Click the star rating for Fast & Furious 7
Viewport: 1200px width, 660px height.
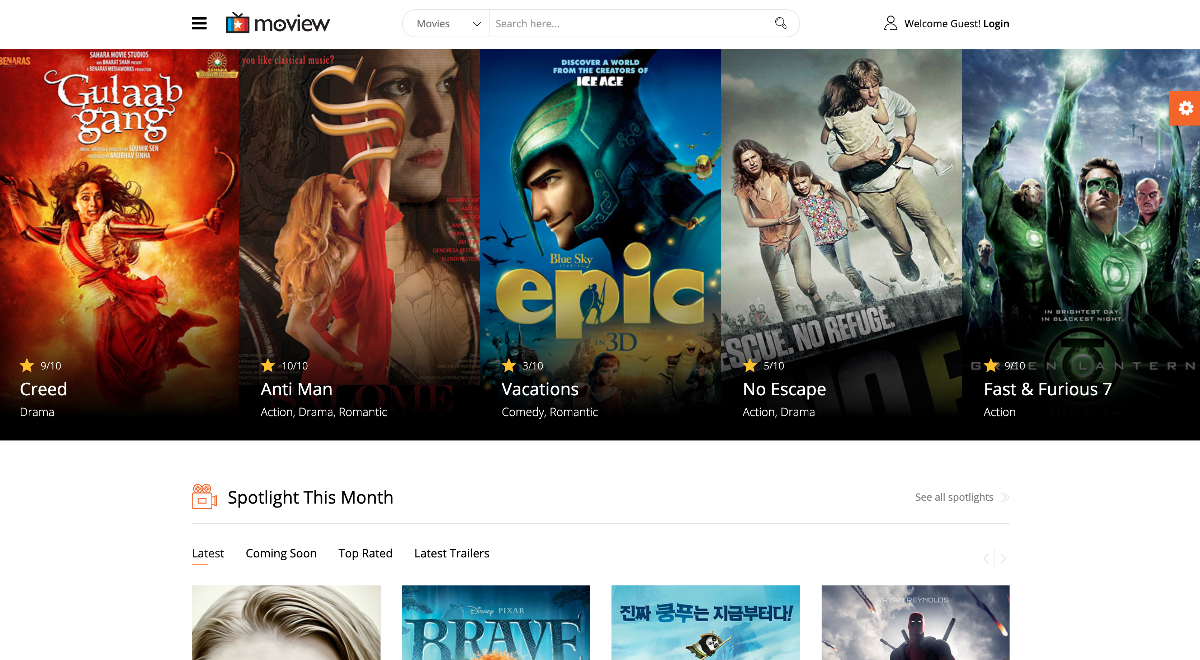(1005, 366)
